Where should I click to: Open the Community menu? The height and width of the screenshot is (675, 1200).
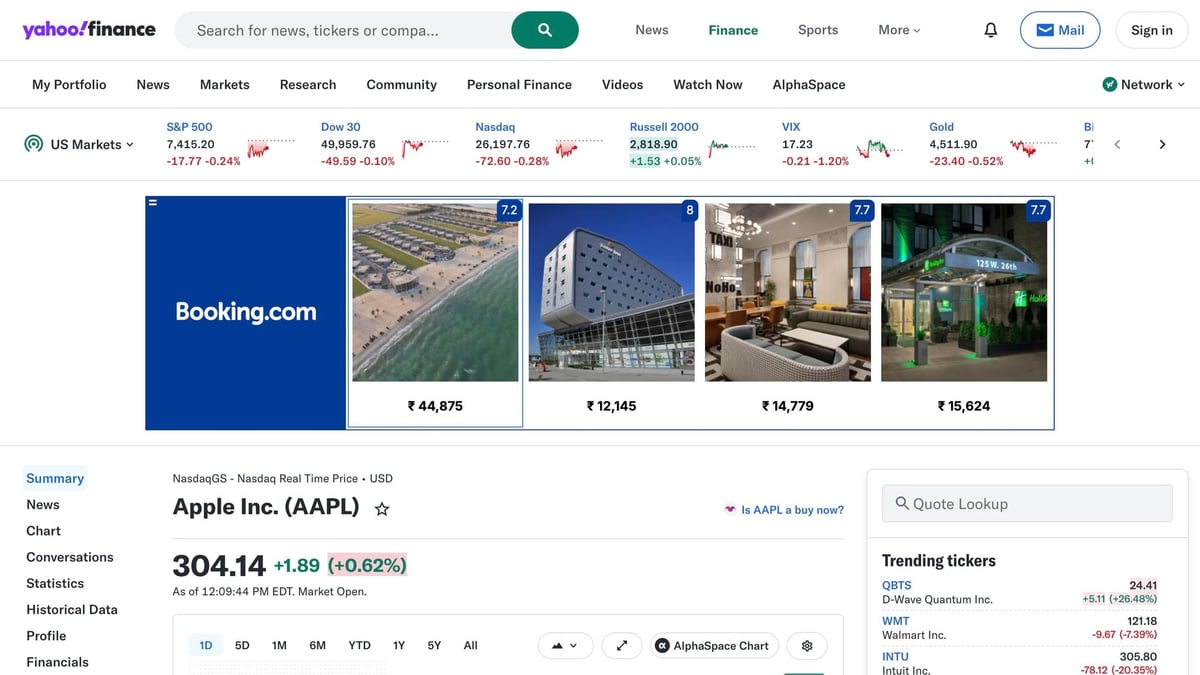pos(401,84)
